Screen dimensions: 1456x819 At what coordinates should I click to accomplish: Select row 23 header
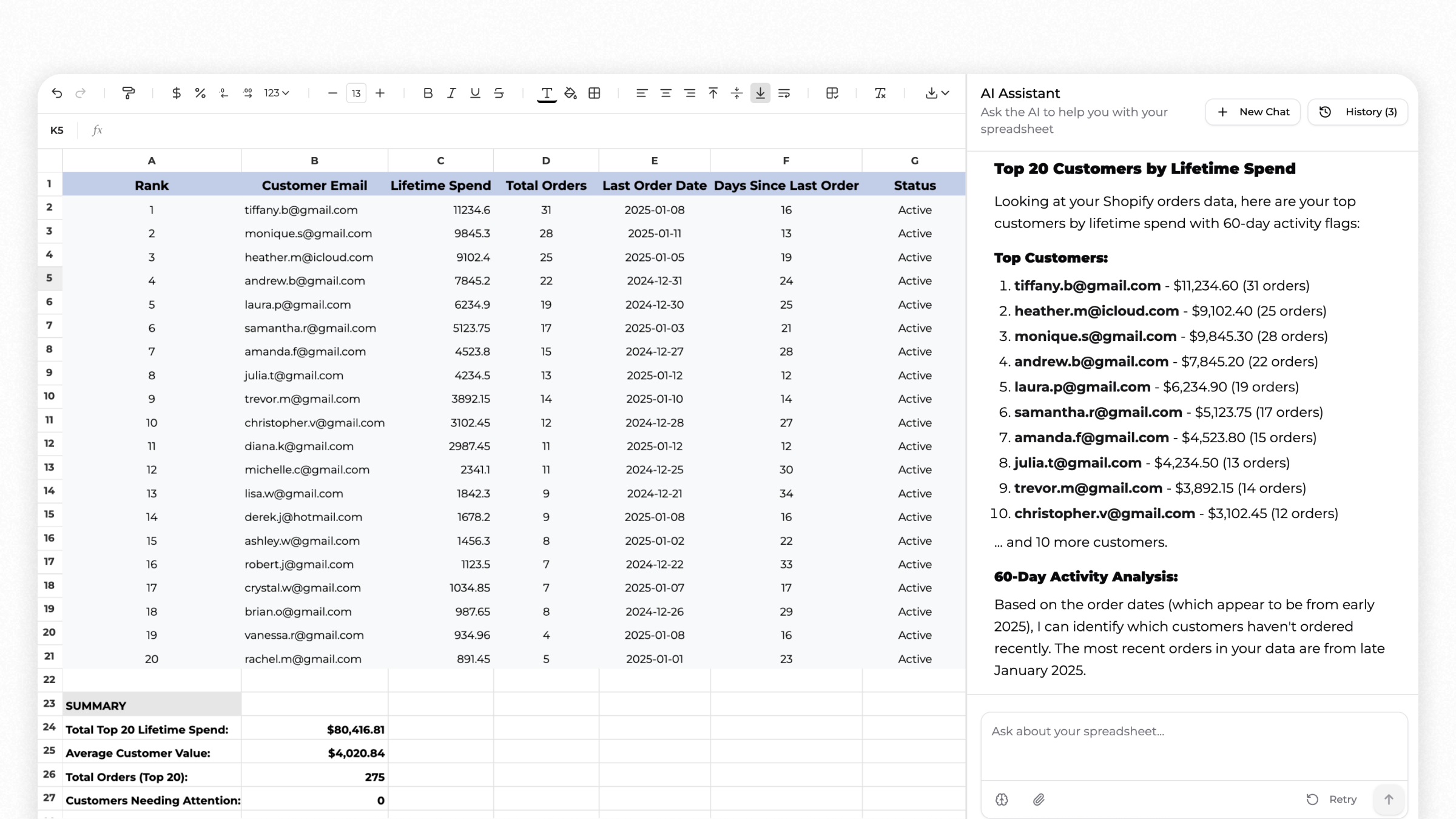click(x=49, y=704)
